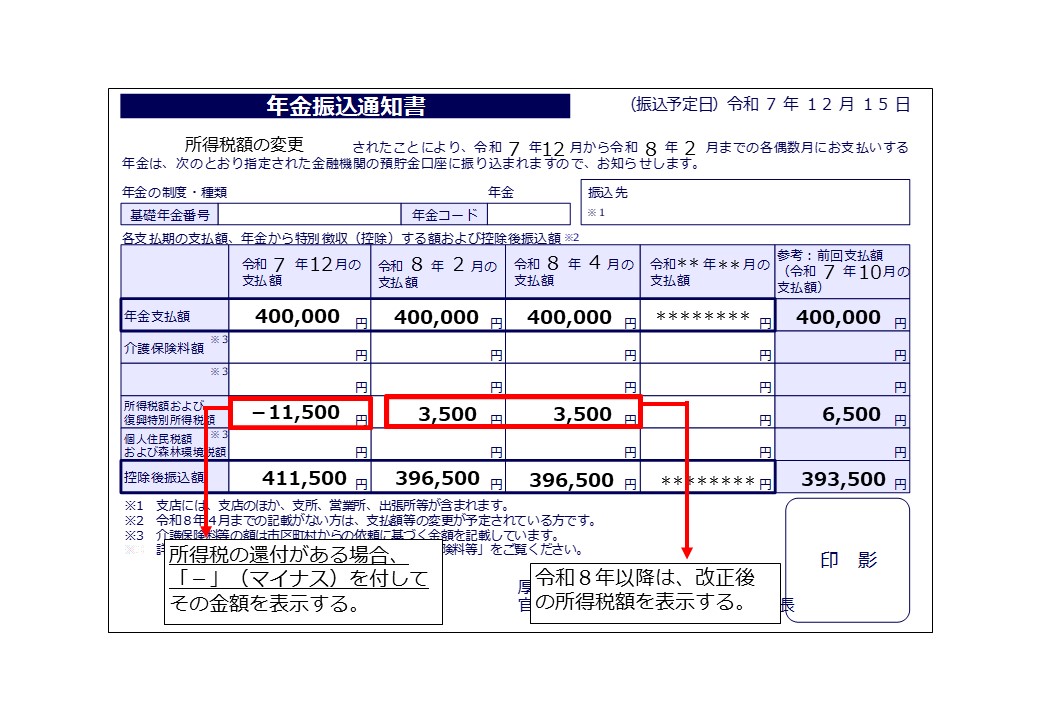Select the 基礎年金番号 entry field

(x=310, y=213)
